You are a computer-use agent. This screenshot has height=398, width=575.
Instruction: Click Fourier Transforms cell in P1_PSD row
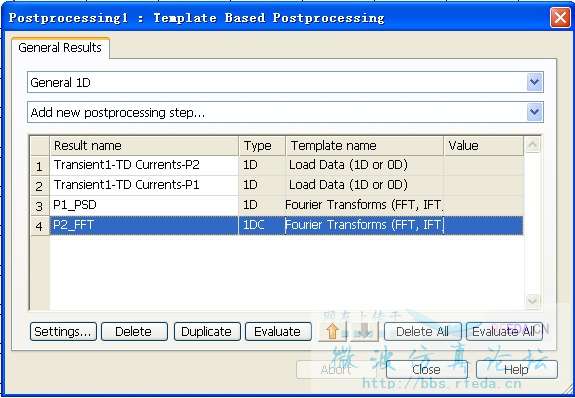point(365,205)
